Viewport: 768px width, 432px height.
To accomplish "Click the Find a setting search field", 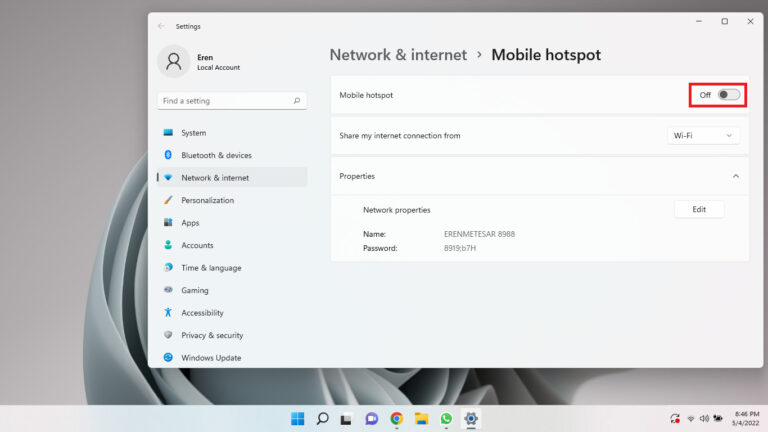I will 232,100.
